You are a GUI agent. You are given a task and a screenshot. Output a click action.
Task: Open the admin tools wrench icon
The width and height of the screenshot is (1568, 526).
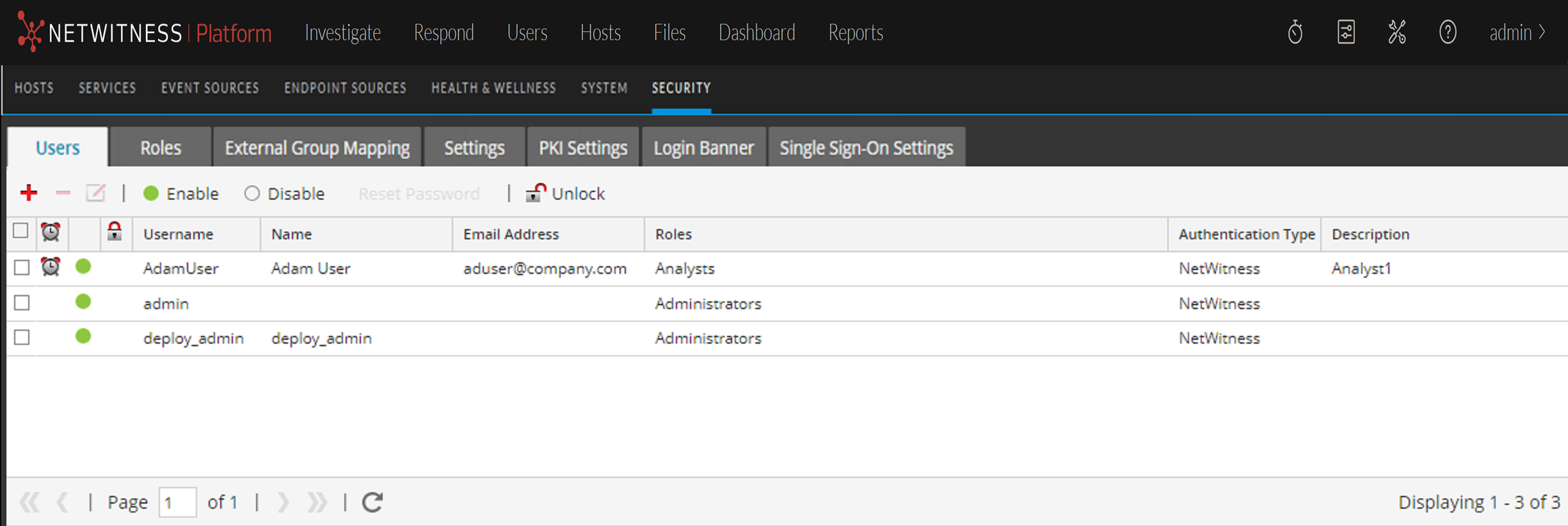pyautogui.click(x=1396, y=32)
